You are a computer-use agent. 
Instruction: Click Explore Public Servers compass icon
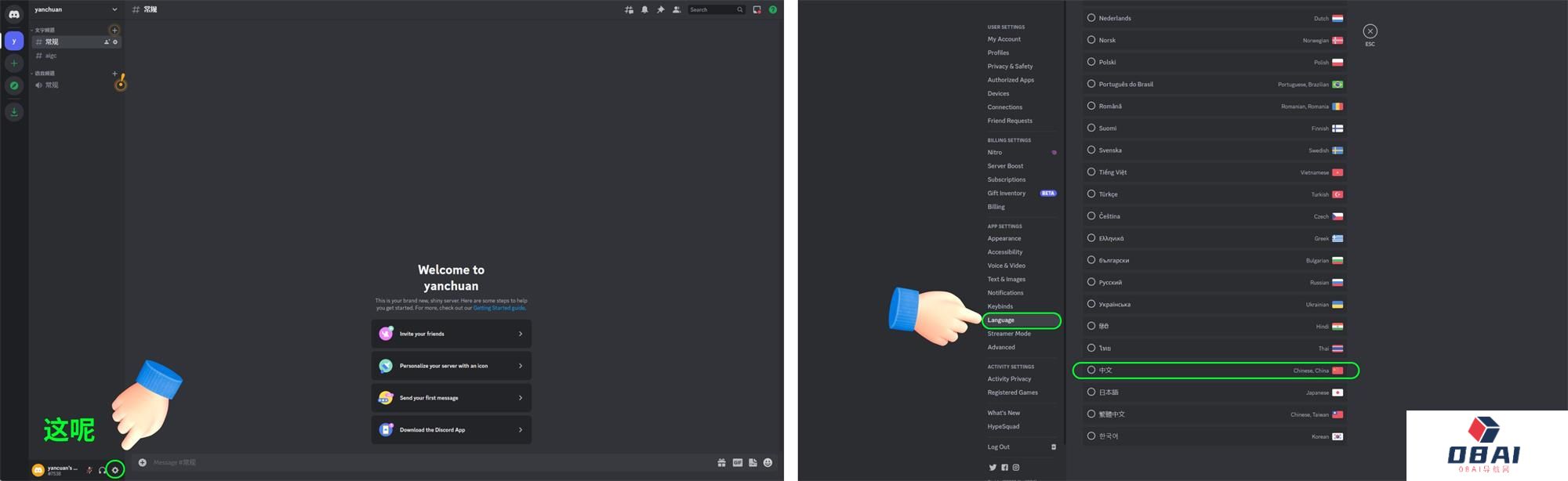pos(14,85)
